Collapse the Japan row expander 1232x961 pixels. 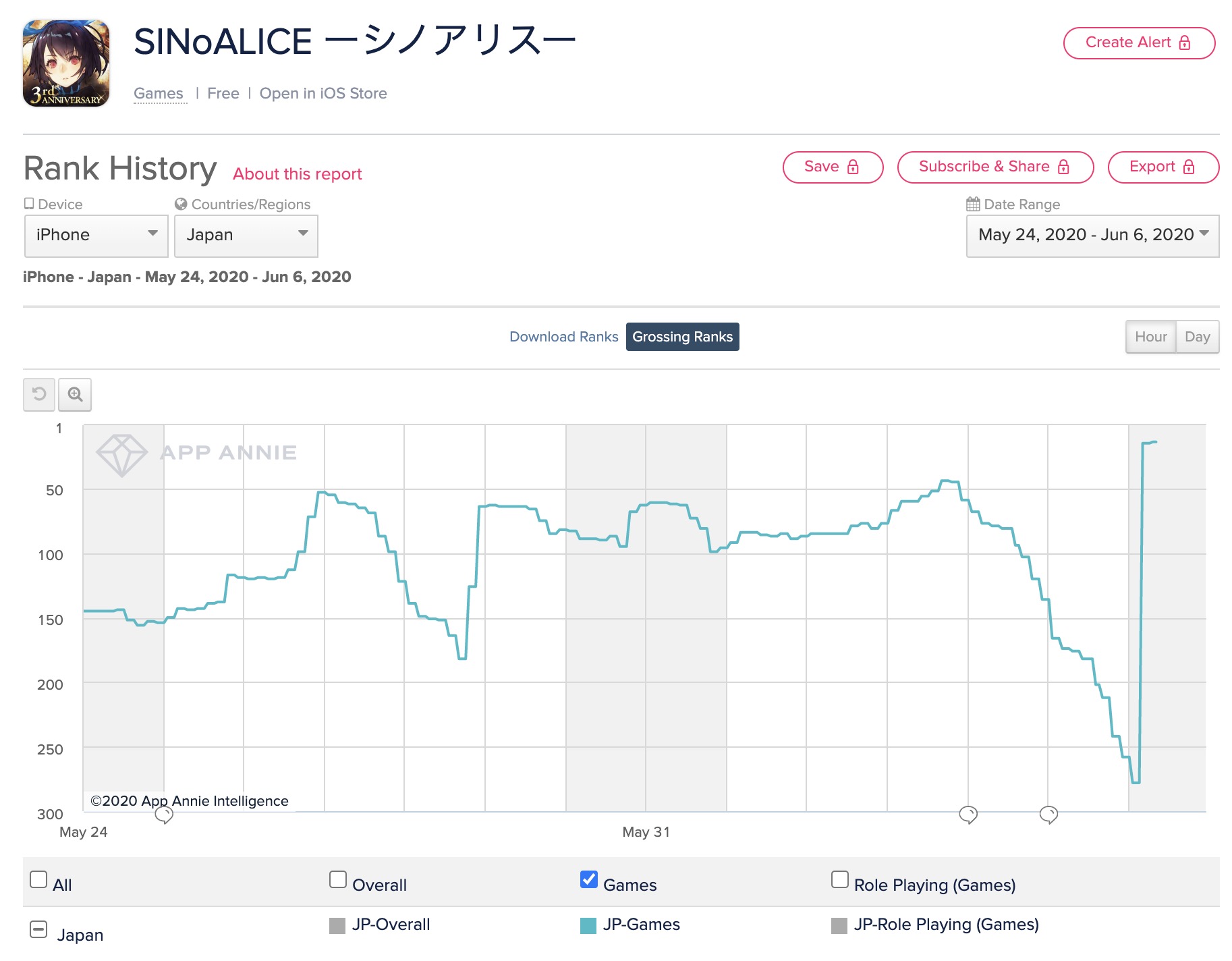click(x=38, y=929)
